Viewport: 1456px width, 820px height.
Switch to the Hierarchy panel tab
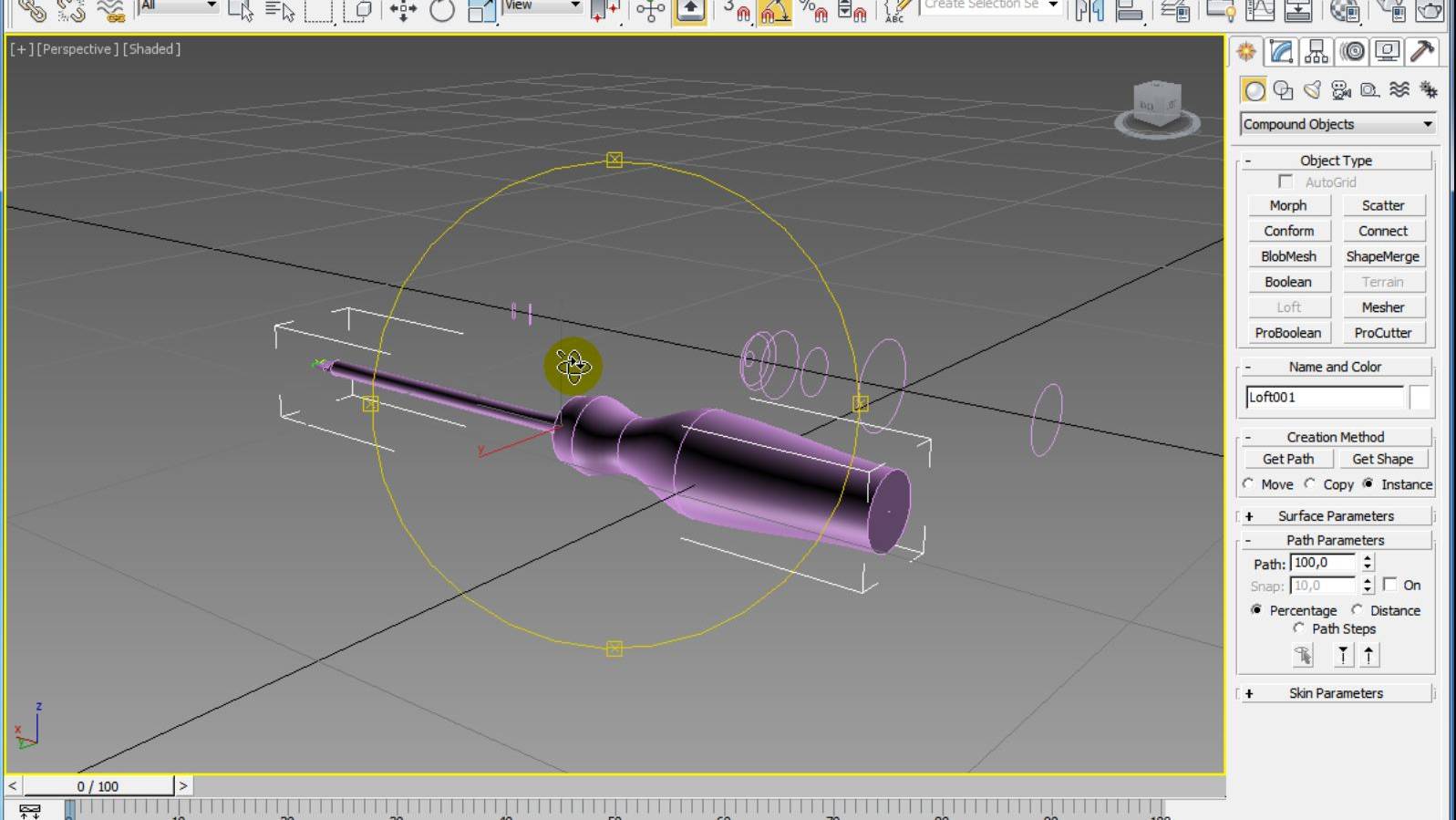click(x=1317, y=52)
